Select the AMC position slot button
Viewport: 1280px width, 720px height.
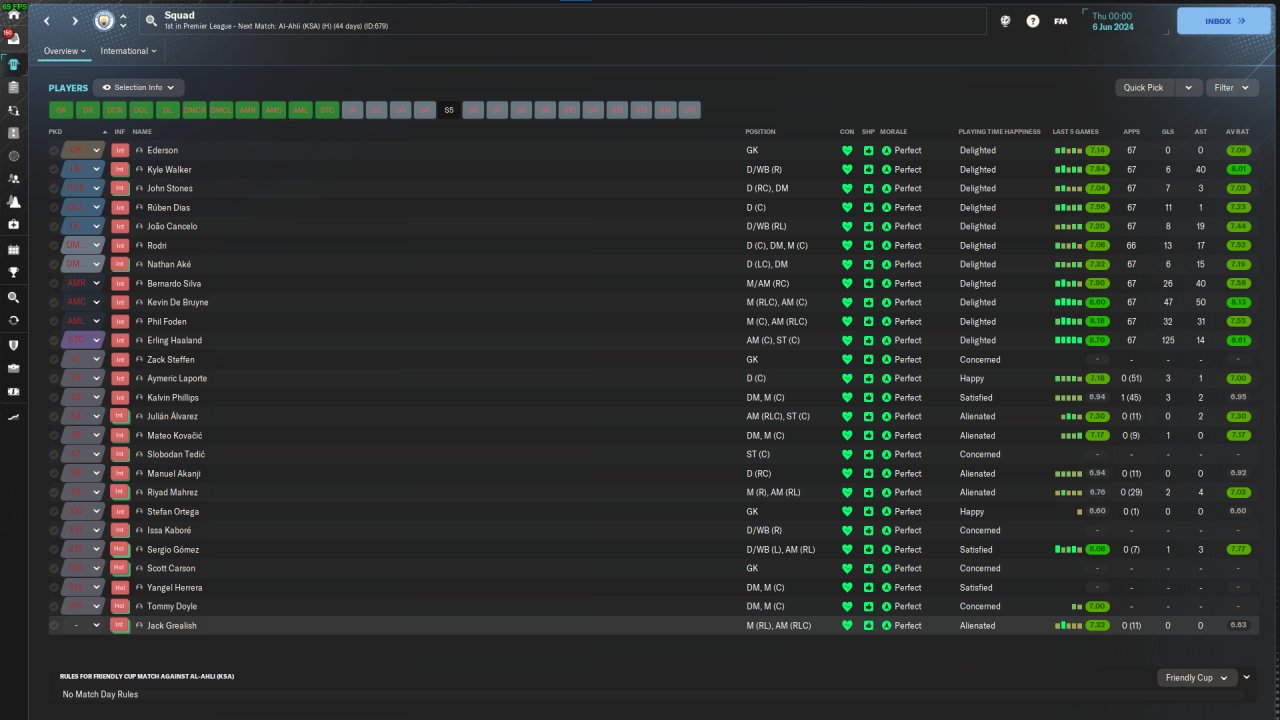tap(274, 110)
